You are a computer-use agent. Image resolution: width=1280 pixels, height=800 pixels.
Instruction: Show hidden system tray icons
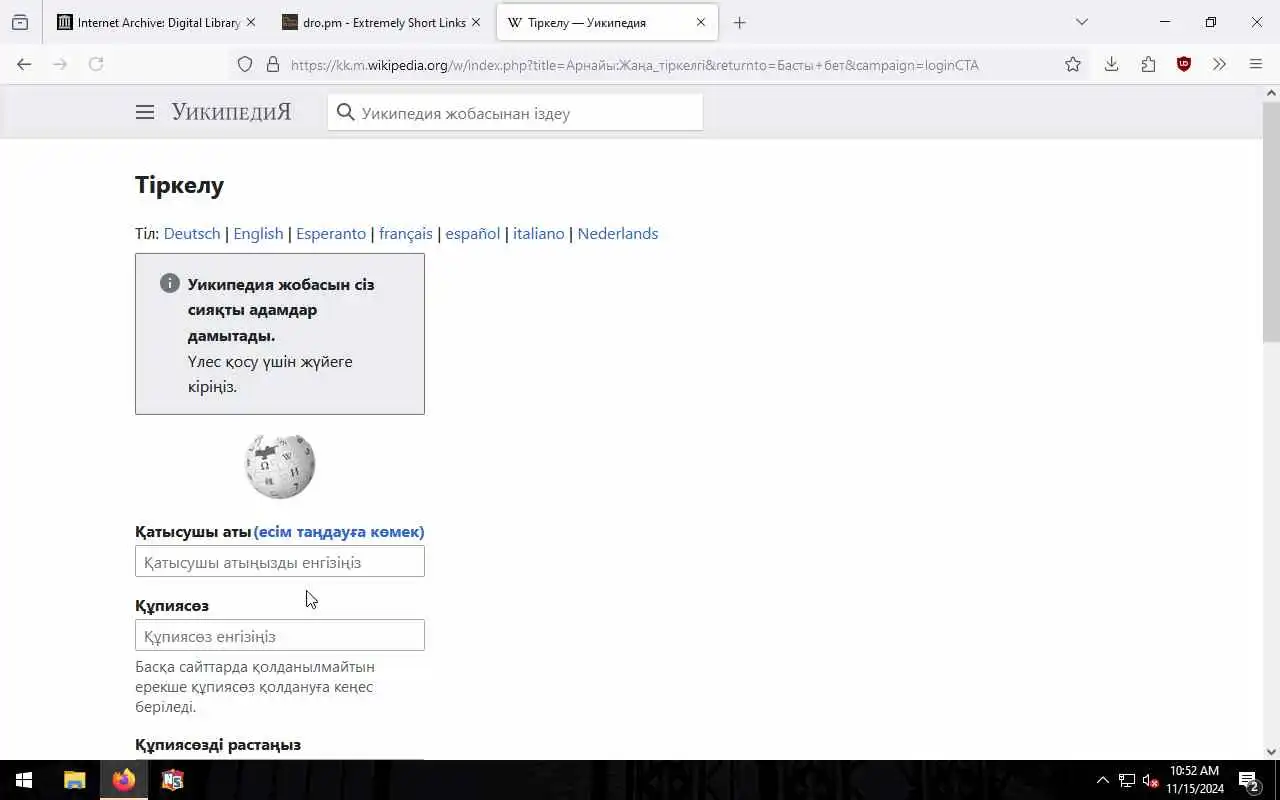click(x=1102, y=780)
